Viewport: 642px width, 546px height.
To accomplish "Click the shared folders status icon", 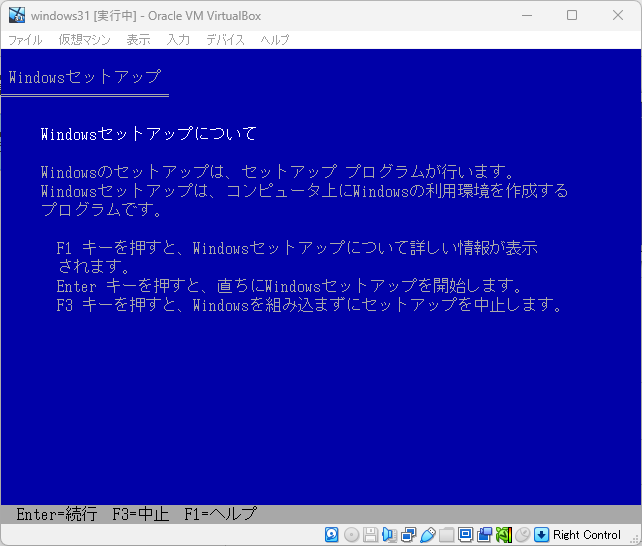I will point(446,535).
